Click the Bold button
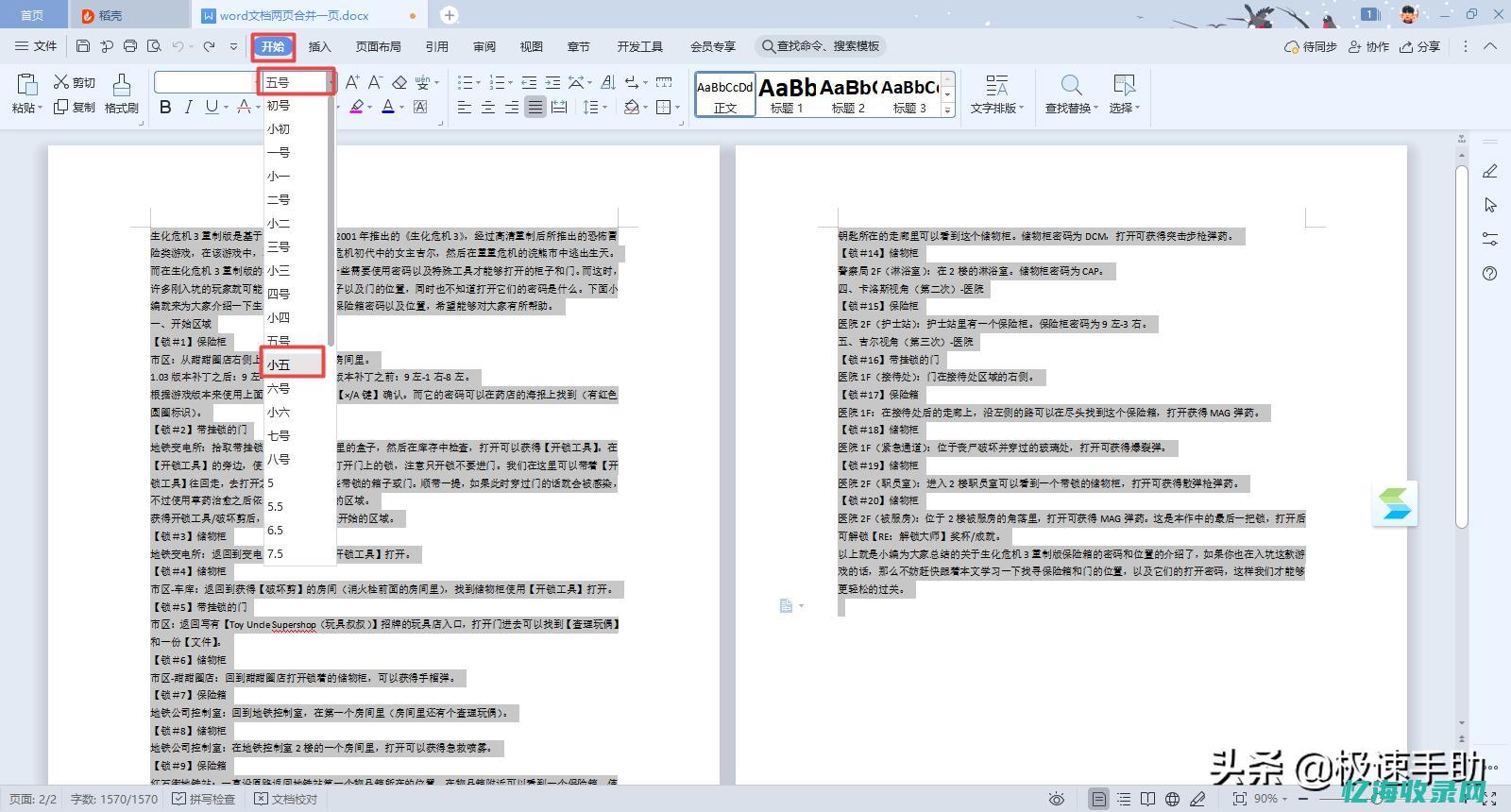1511x812 pixels. [x=165, y=108]
